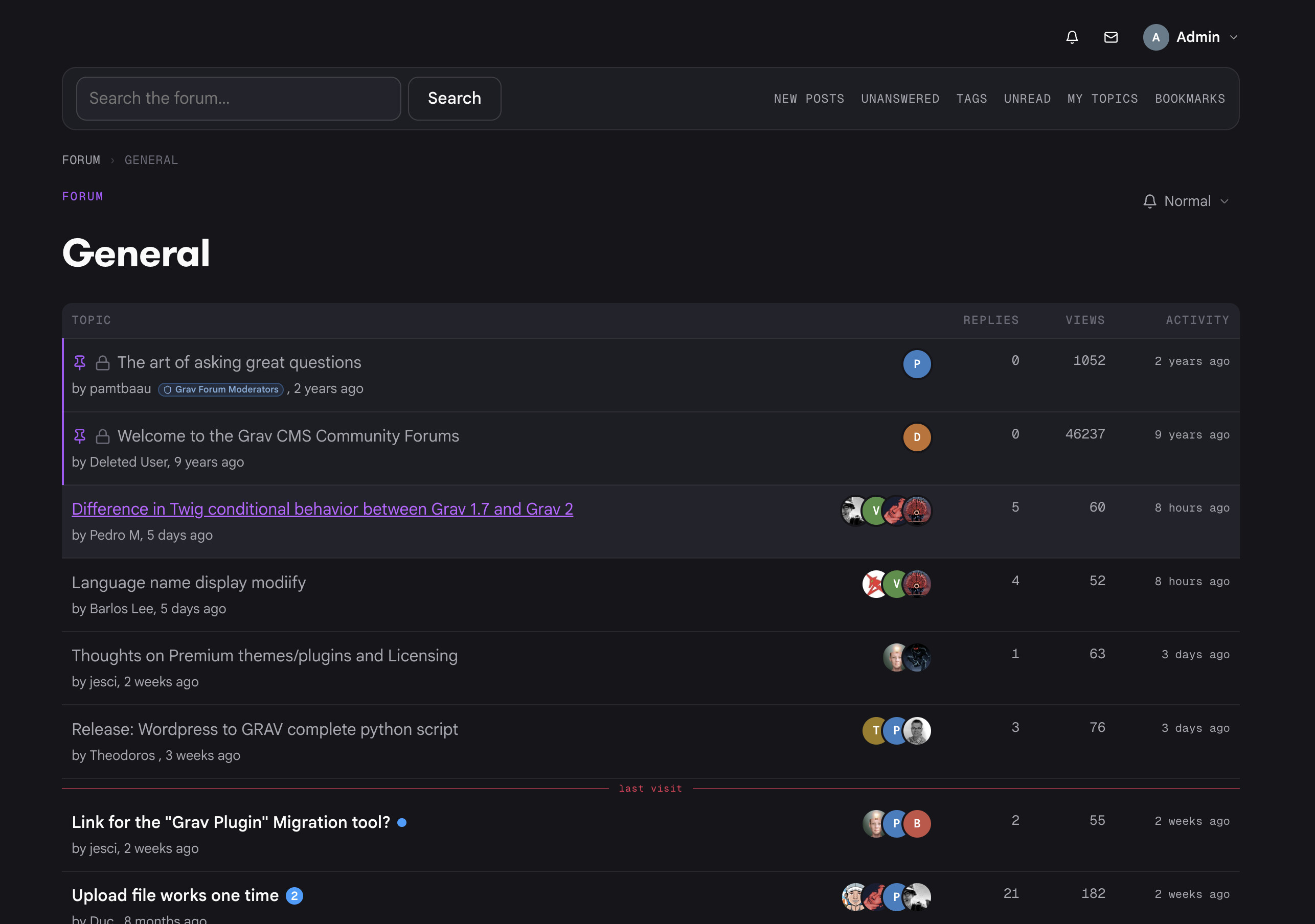Click the pin icon on 'Welcome to the Grav CMS' topic
Viewport: 1315px width, 924px height.
tap(80, 436)
